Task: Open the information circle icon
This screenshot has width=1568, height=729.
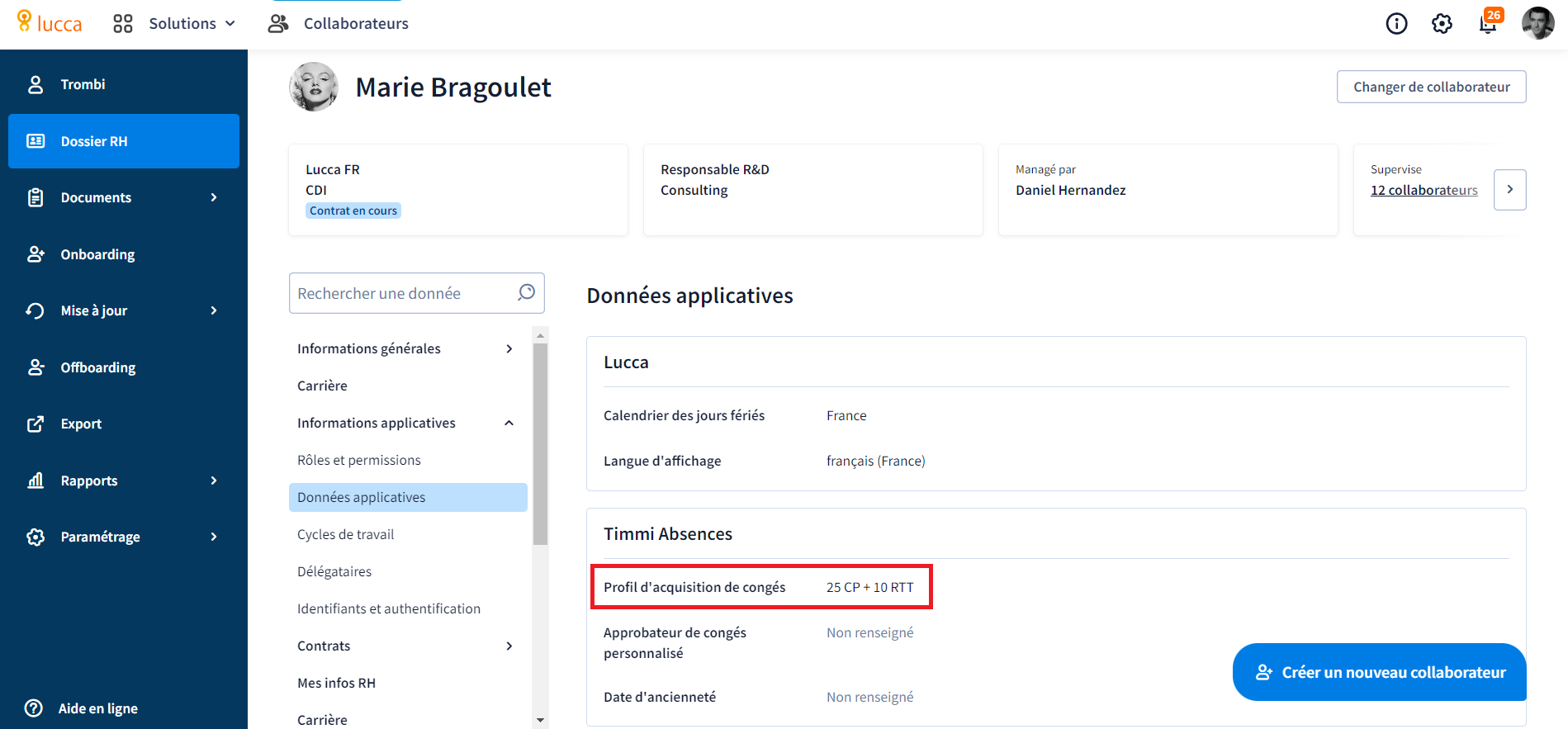Action: (1396, 24)
